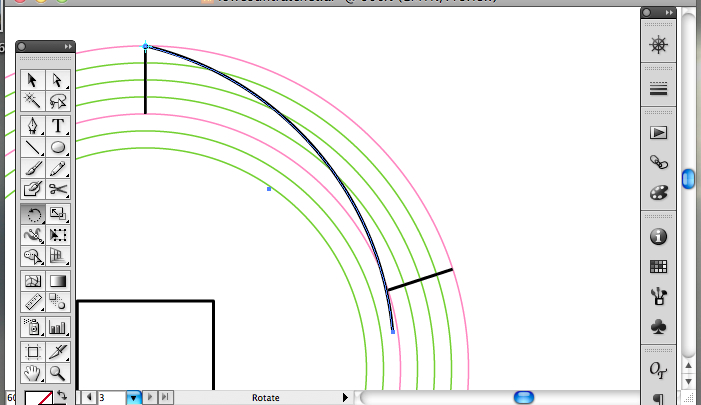Switch to the Scale tool
Viewport: 701px width, 405px height.
58,215
